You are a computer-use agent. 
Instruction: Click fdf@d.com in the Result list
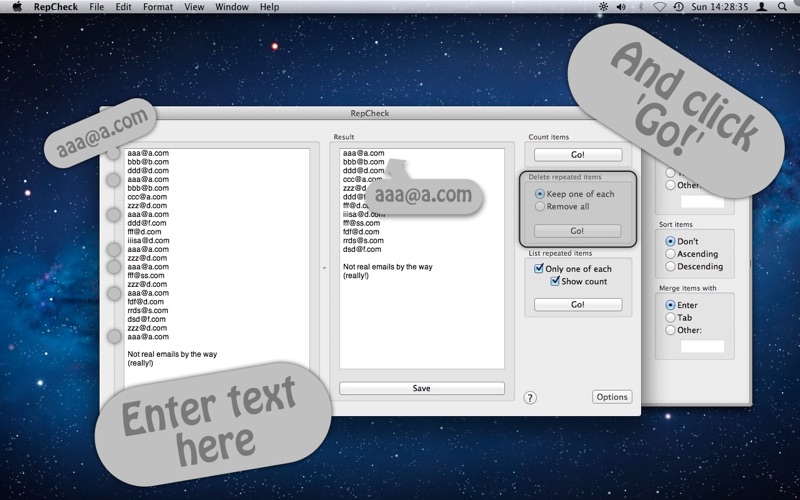(x=361, y=232)
